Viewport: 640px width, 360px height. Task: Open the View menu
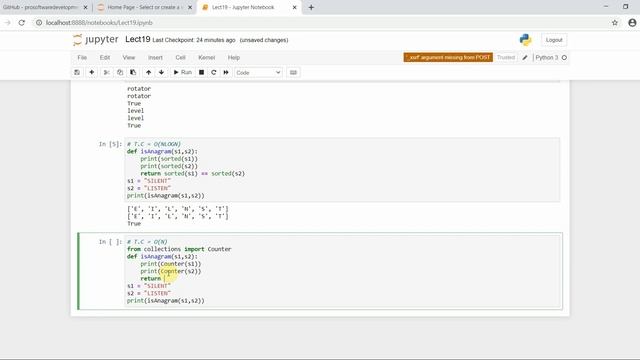[129, 58]
